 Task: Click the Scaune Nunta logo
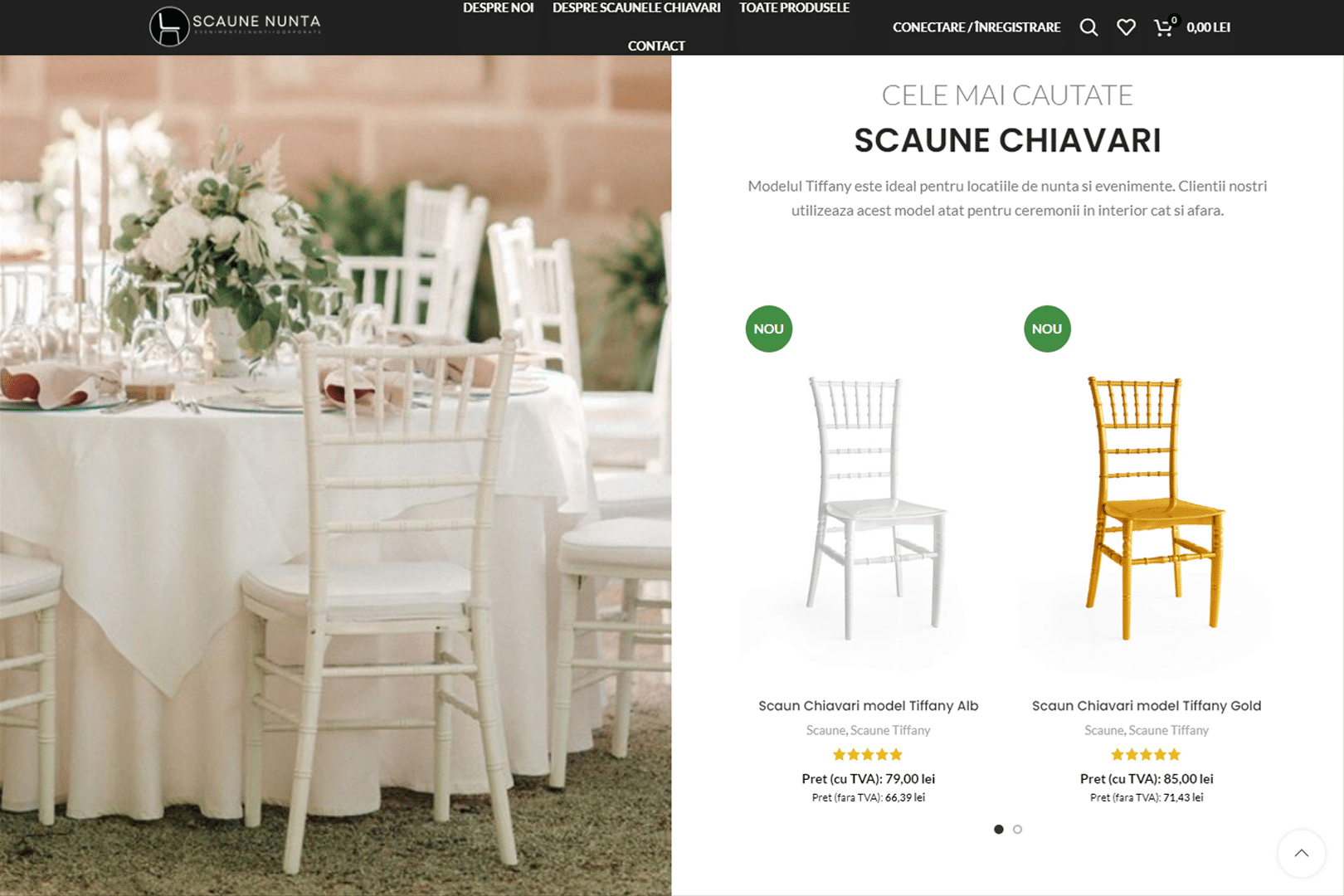click(235, 27)
